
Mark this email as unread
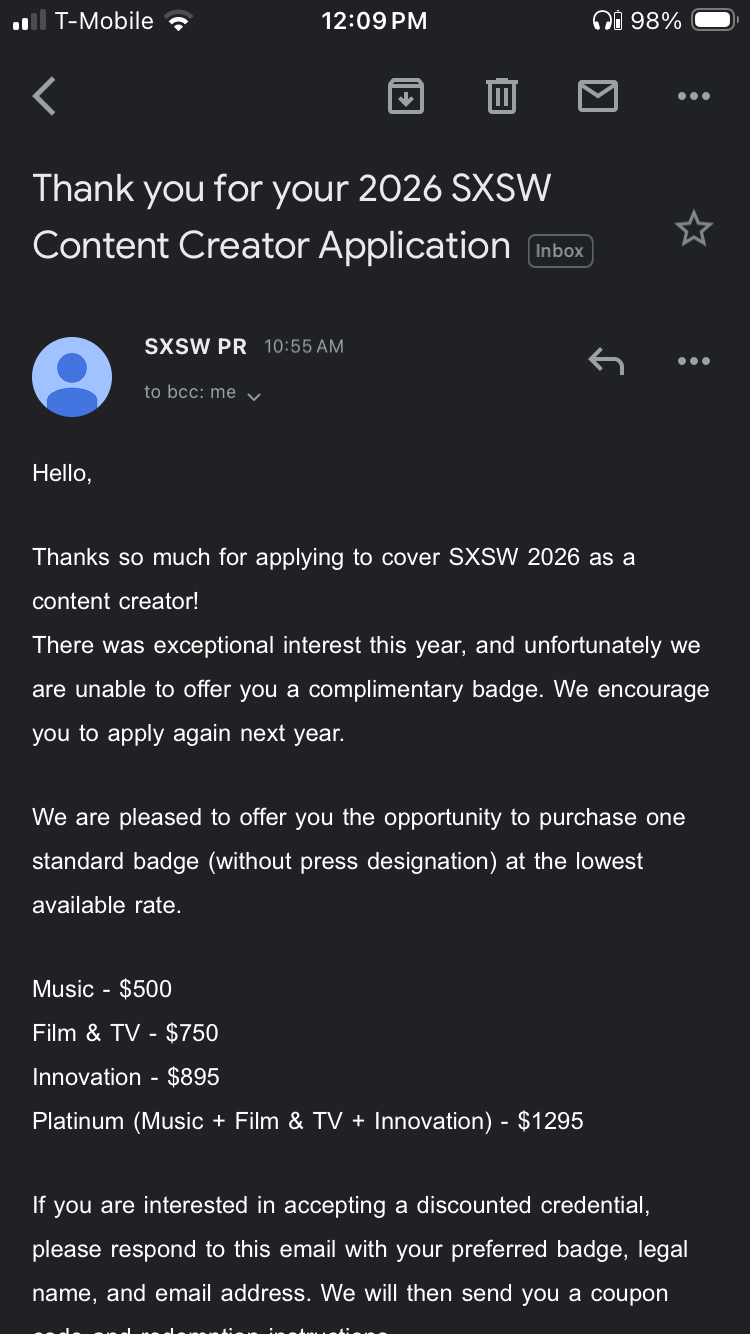coord(597,96)
